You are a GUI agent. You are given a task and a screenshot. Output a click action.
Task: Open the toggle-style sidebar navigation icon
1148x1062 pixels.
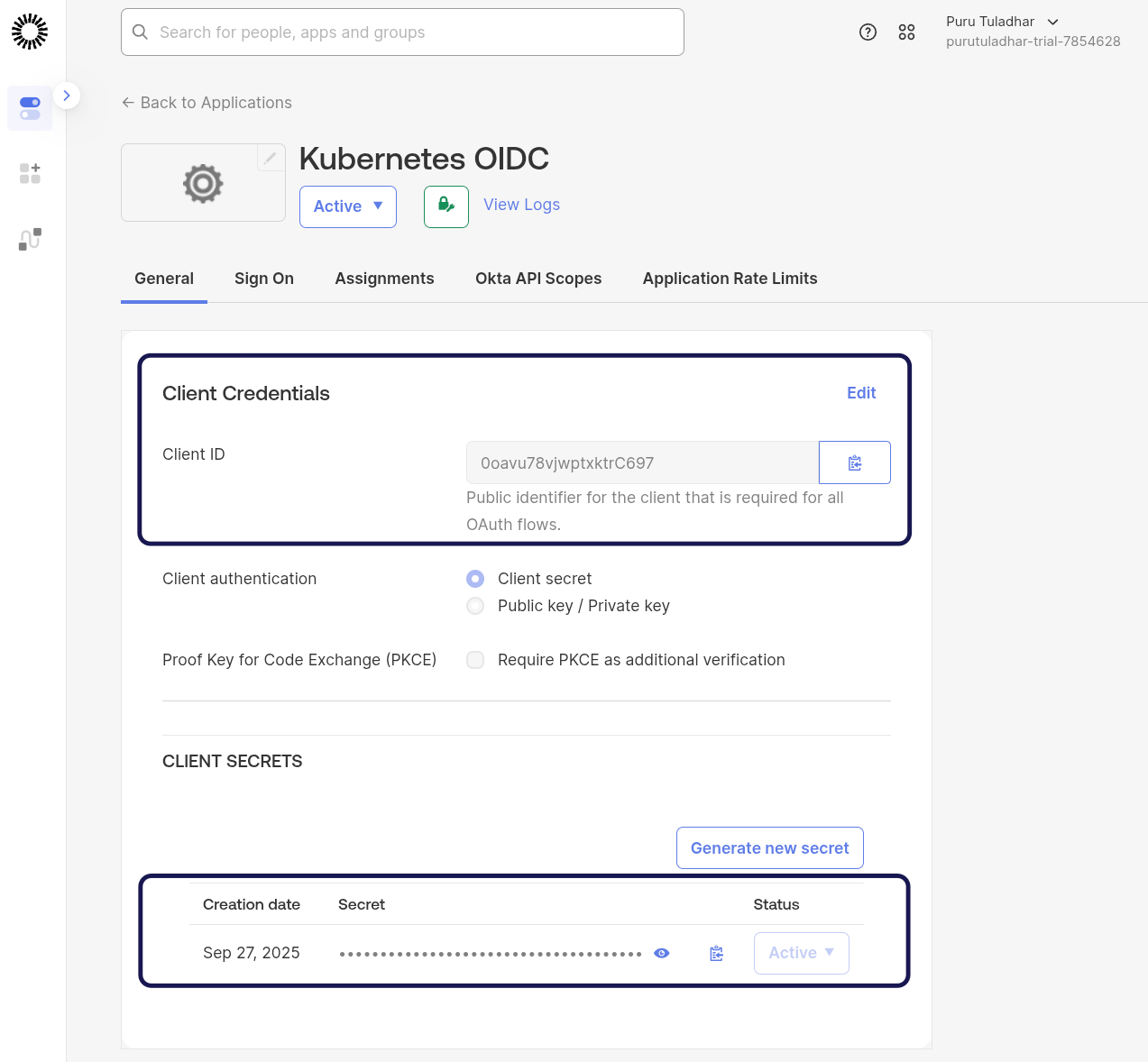[30, 108]
